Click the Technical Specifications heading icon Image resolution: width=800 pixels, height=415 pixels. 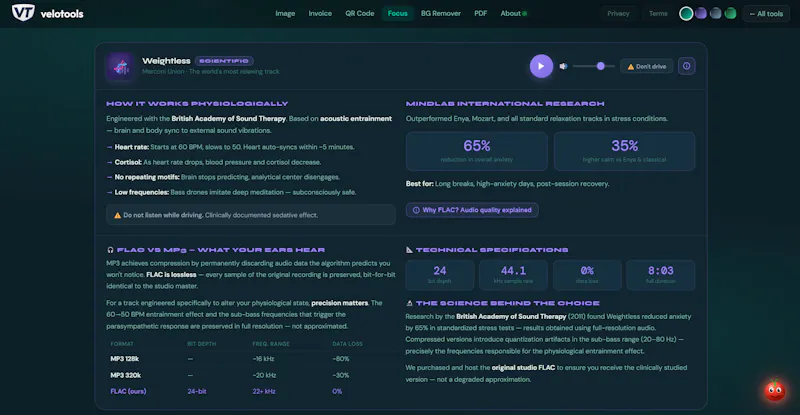(409, 250)
